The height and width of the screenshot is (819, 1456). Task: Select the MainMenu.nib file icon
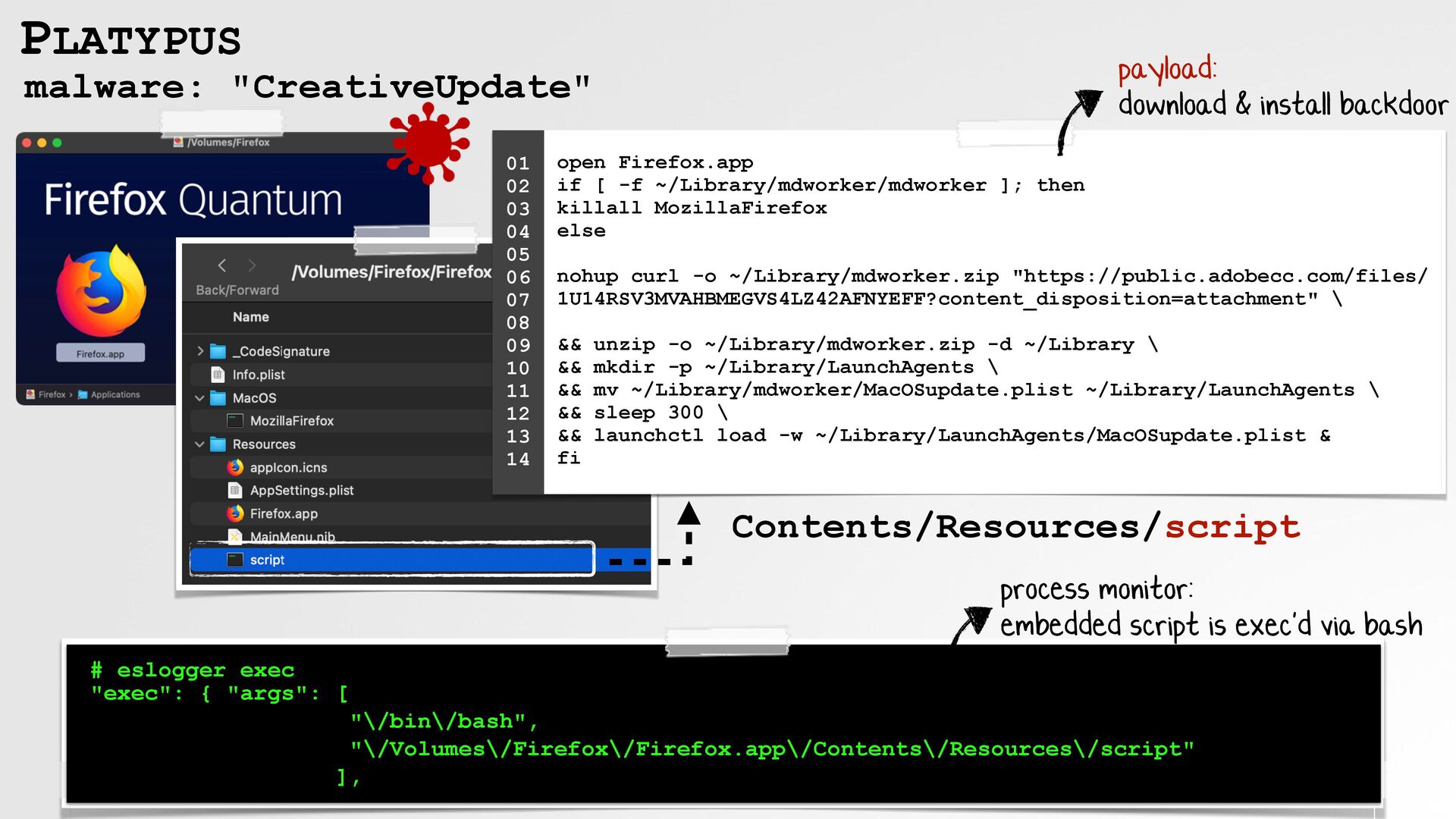(x=235, y=536)
